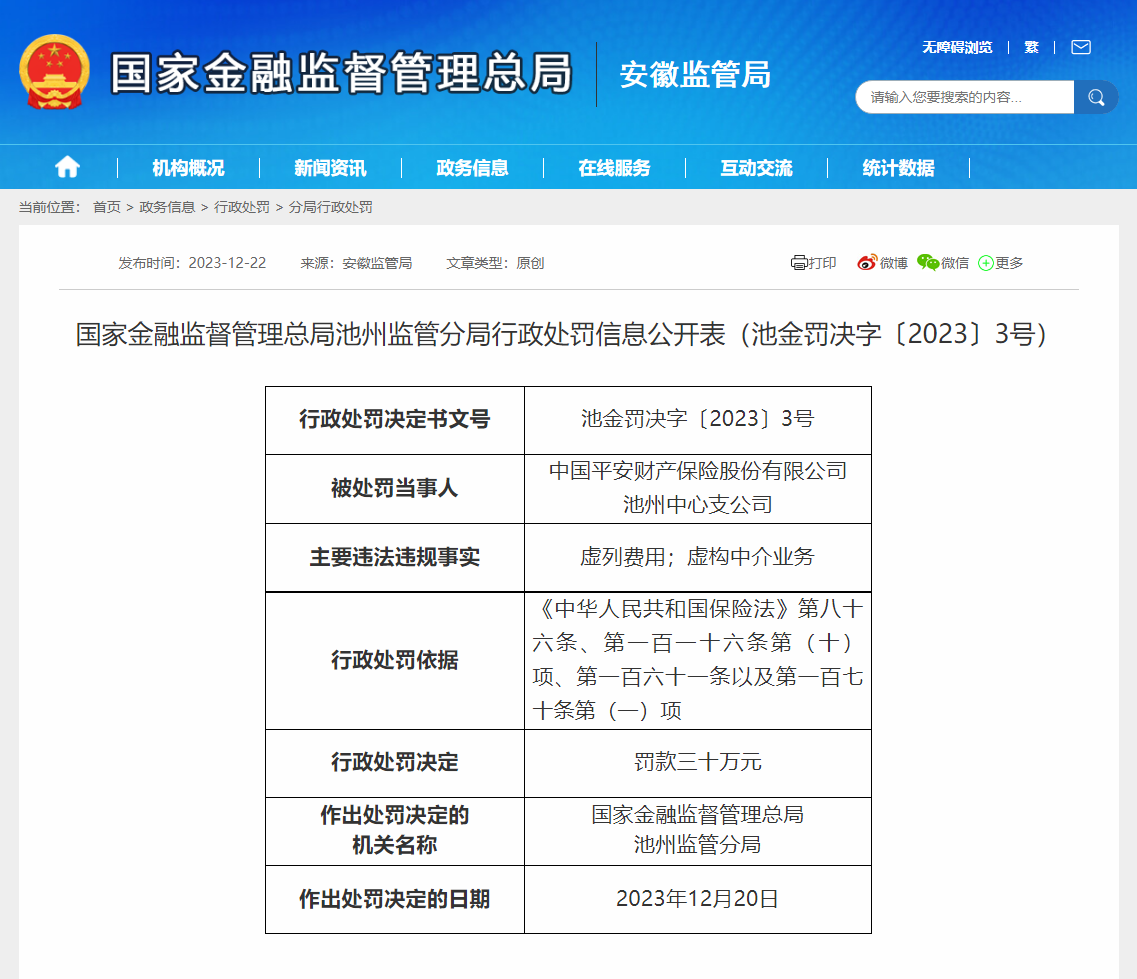Click the 行政处罚决定 header cell
Image resolution: width=1137 pixels, height=979 pixels.
(395, 763)
